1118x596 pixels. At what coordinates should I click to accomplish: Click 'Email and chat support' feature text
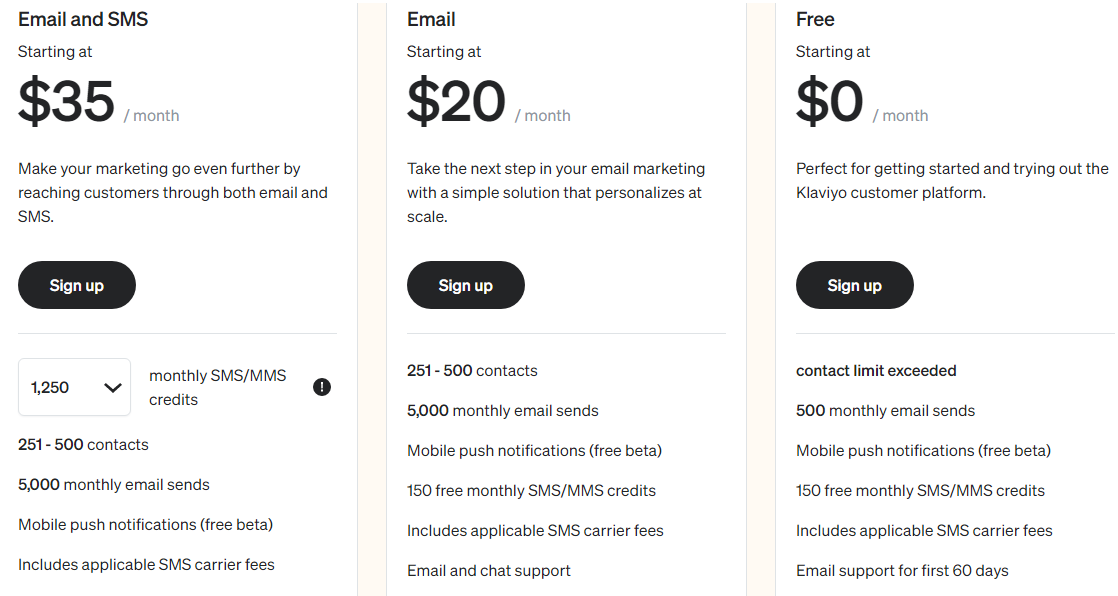[488, 570]
